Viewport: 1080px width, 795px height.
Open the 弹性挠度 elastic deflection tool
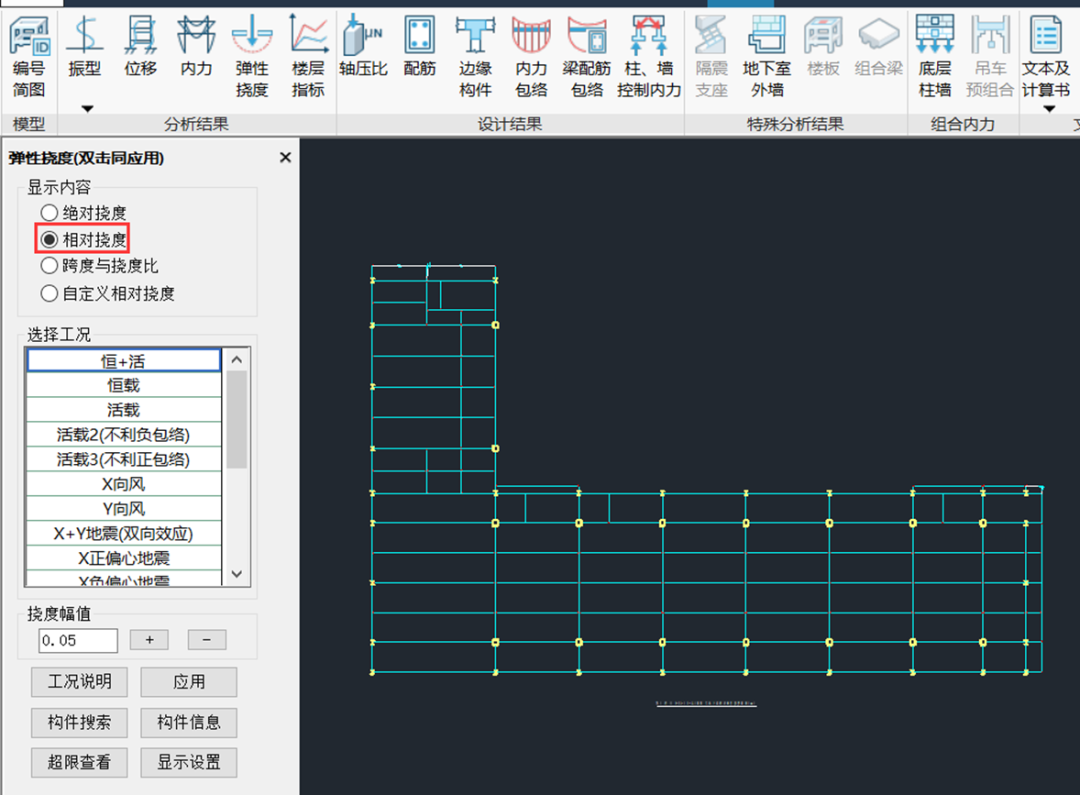(x=252, y=58)
